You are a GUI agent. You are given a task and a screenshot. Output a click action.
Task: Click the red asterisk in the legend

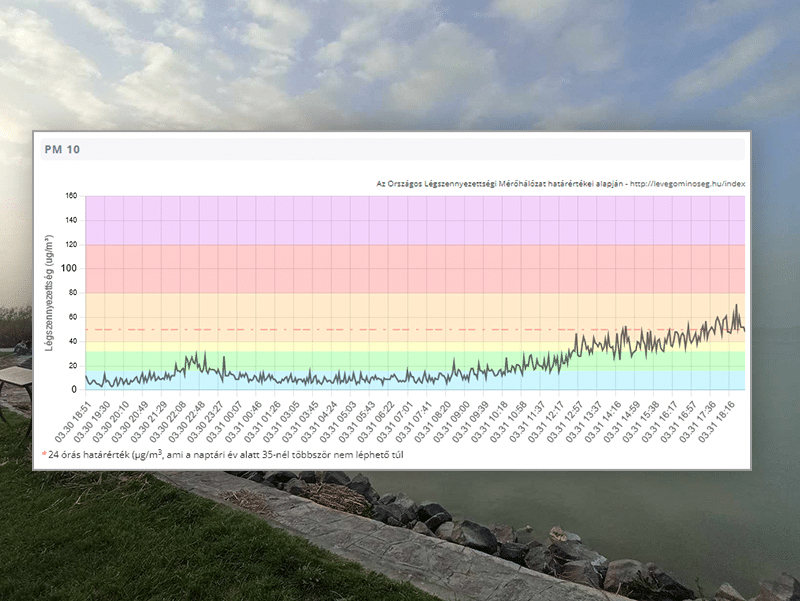coord(44,453)
